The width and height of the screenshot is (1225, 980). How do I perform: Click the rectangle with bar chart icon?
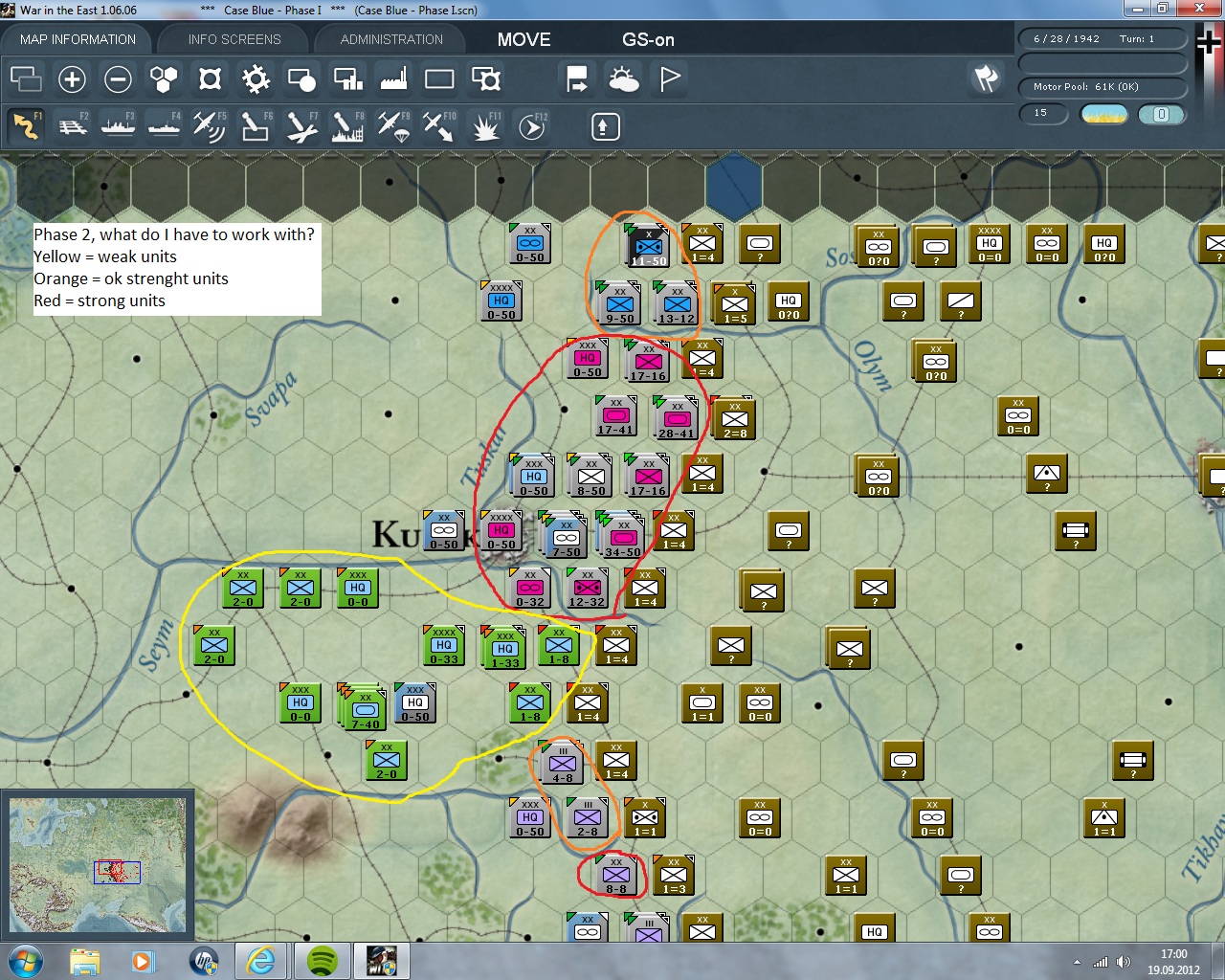[347, 78]
